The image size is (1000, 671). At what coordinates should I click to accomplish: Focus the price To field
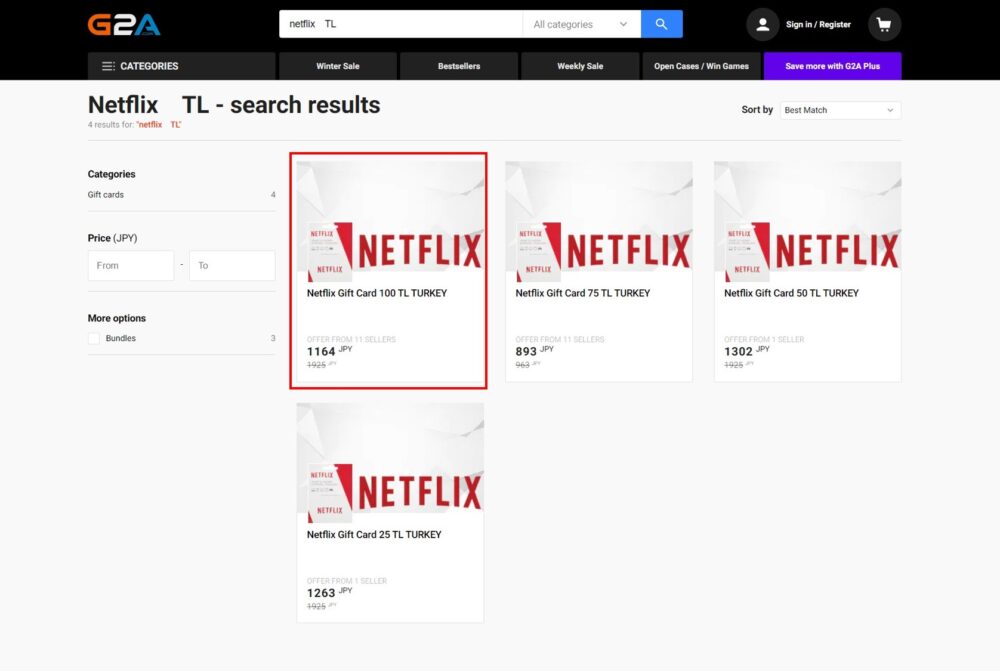[232, 265]
